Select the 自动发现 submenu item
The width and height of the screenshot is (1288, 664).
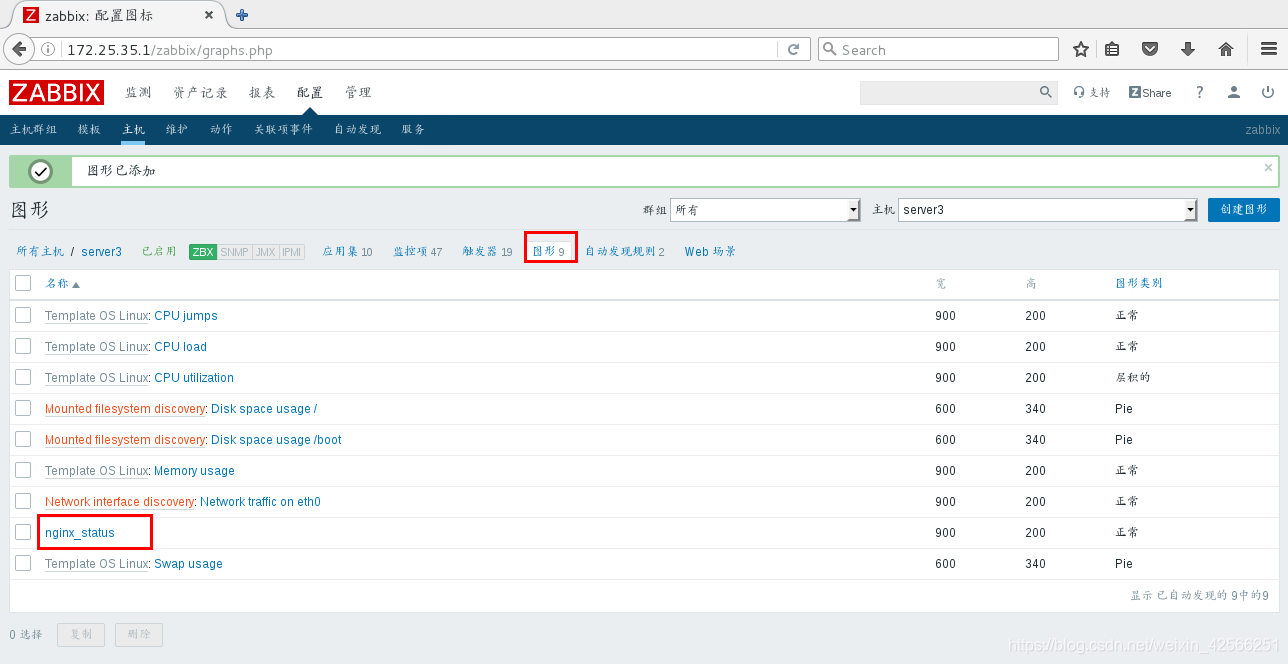click(x=357, y=130)
